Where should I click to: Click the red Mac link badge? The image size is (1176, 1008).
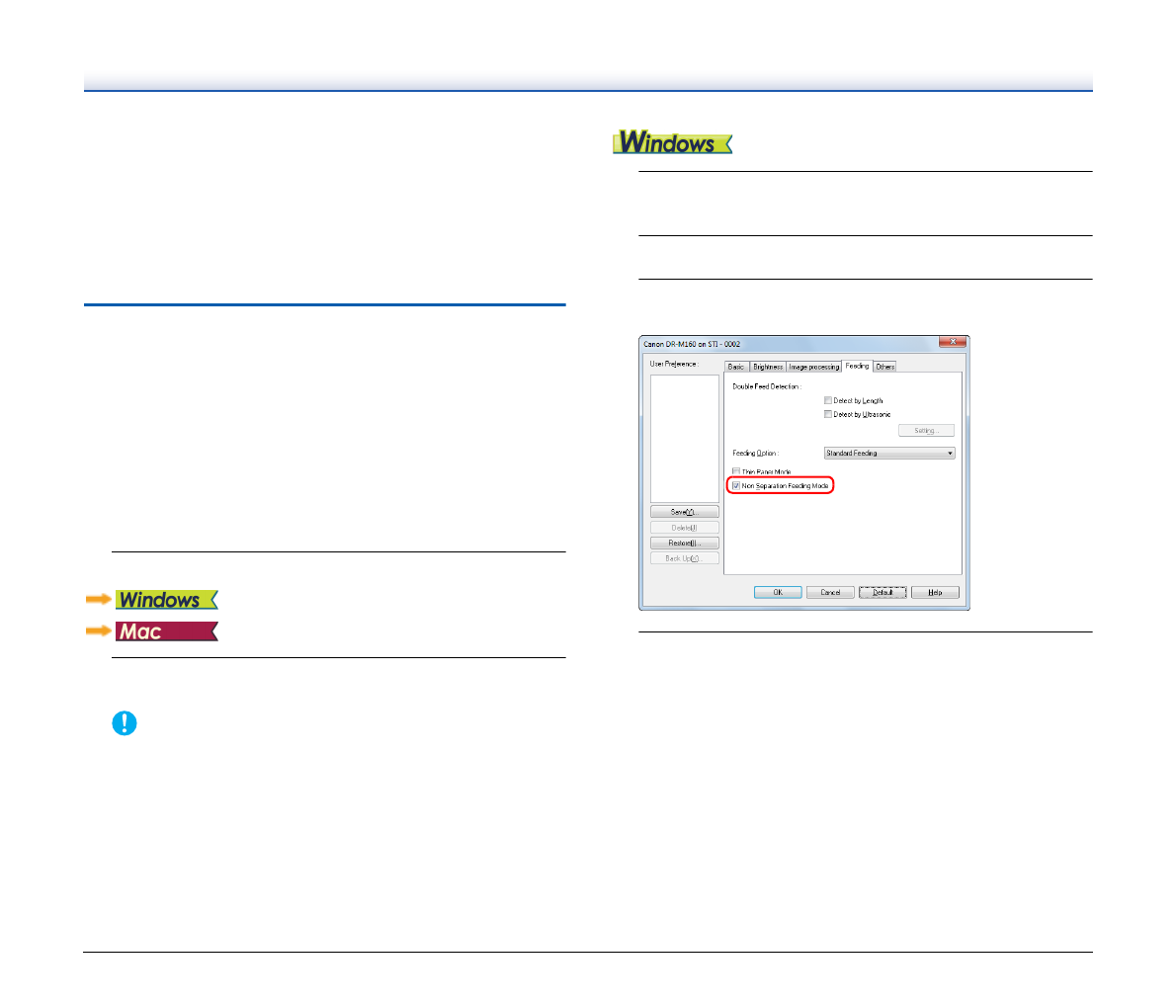coord(166,631)
